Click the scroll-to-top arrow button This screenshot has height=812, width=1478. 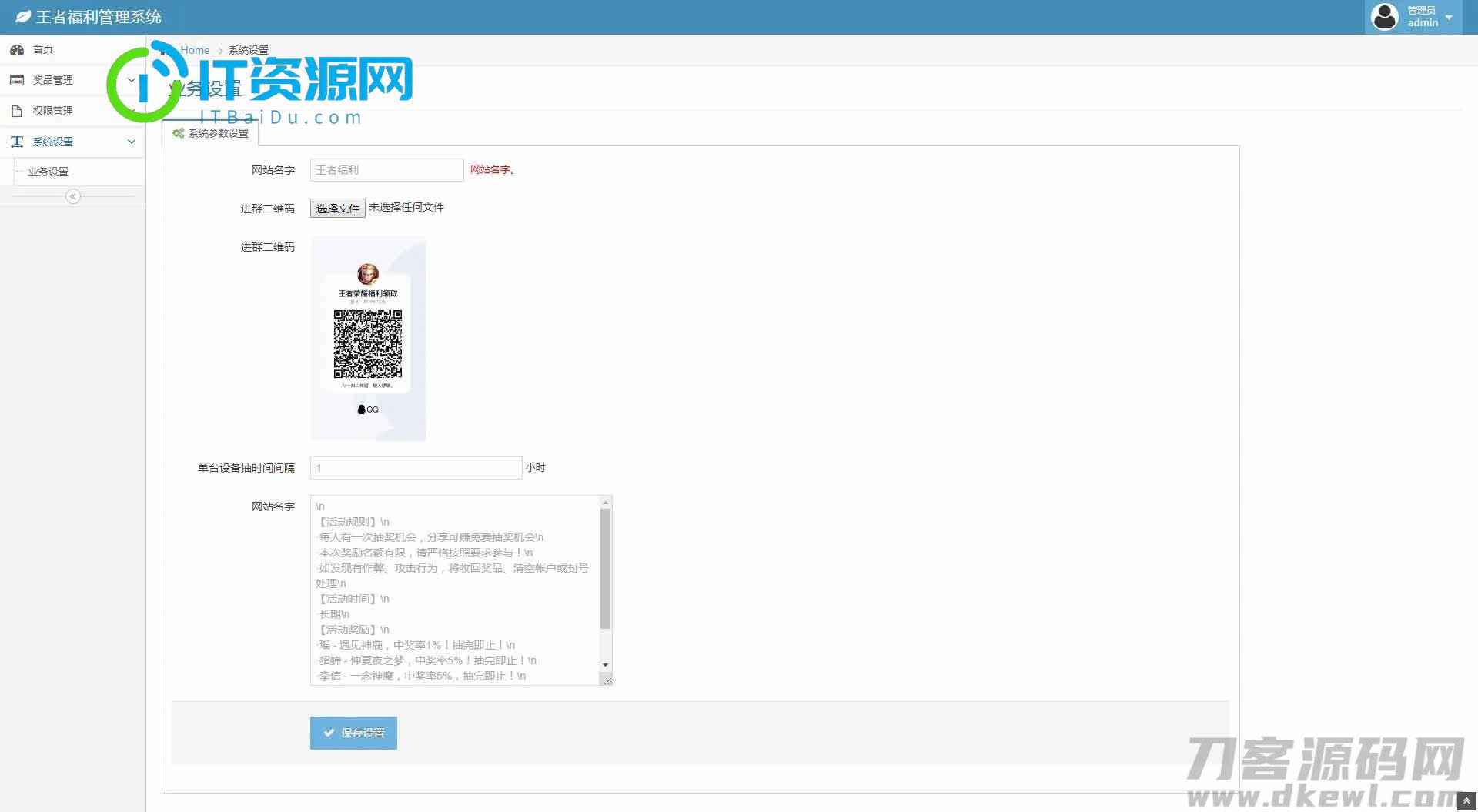pos(1466,801)
